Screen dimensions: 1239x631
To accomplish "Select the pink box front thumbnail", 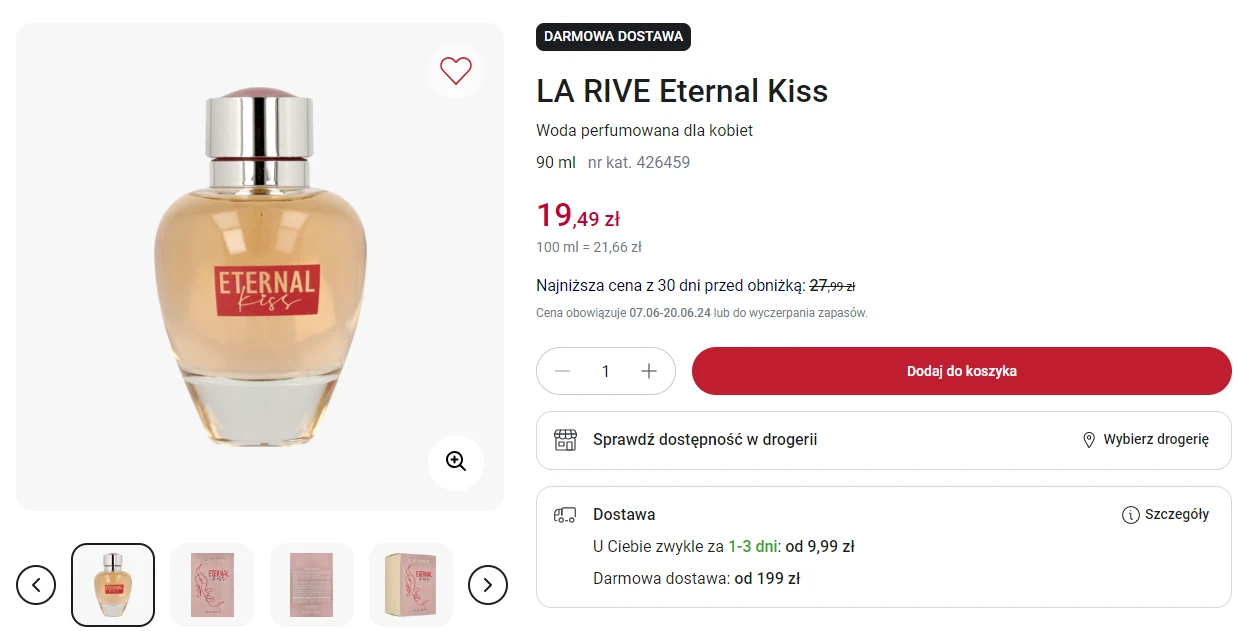I will 212,585.
